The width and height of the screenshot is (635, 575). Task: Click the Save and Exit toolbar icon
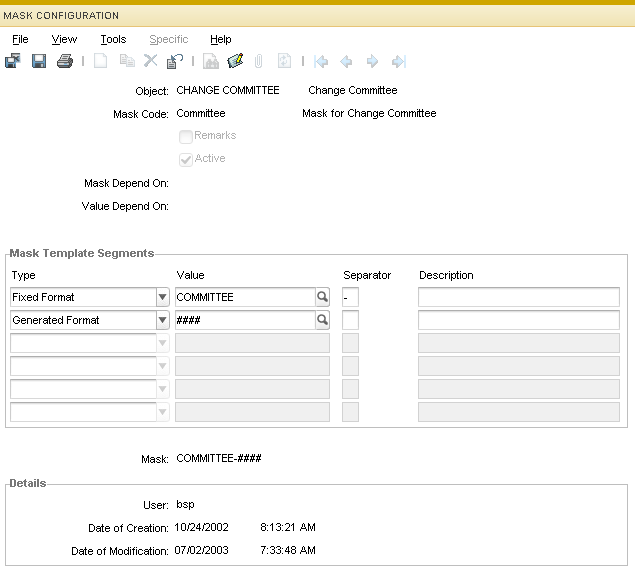click(x=13, y=62)
